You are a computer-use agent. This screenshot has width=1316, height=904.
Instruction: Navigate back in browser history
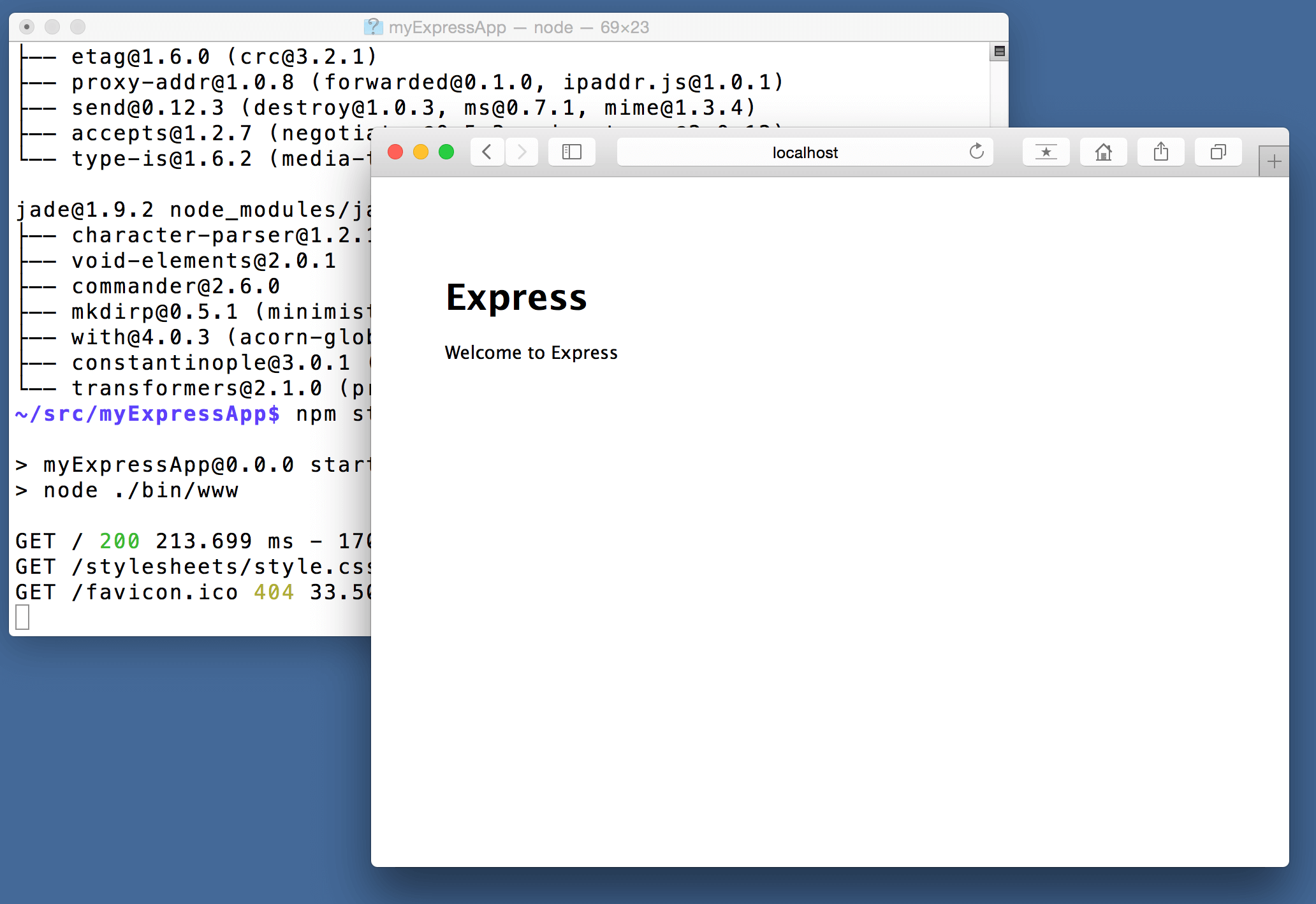tap(486, 152)
